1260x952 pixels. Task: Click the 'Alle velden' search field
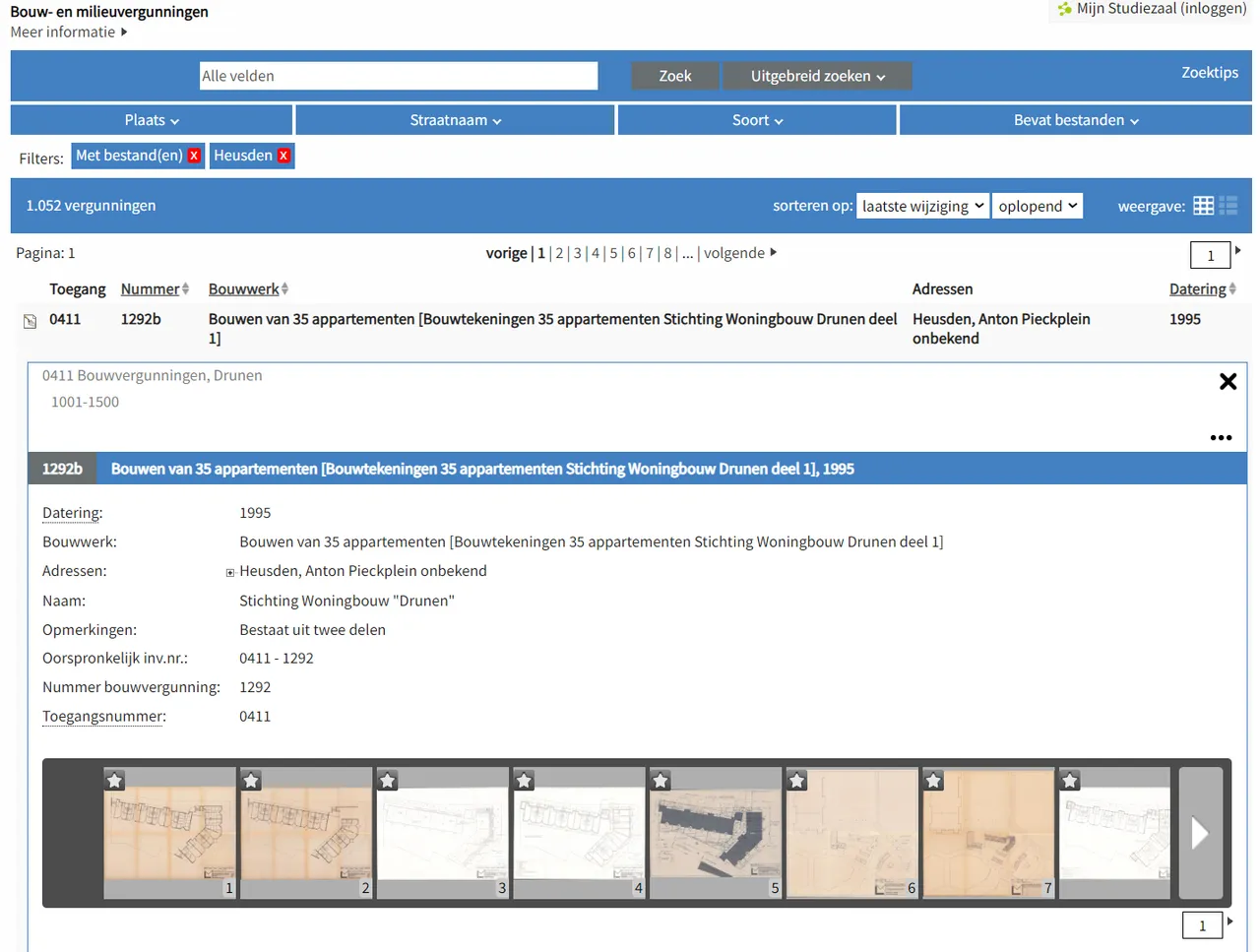pyautogui.click(x=399, y=76)
